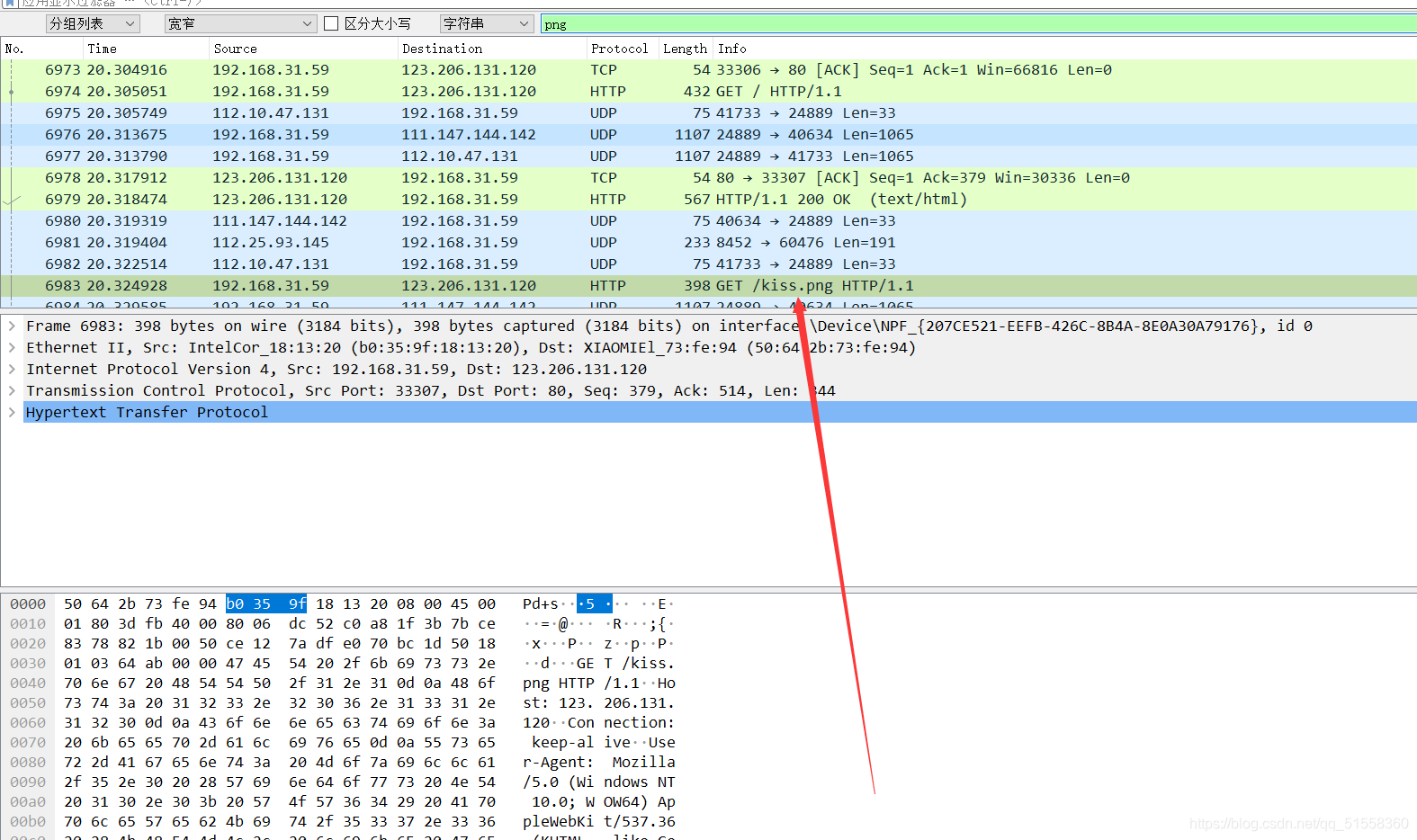Image resolution: width=1417 pixels, height=840 pixels.
Task: Expand the Transmission Control Protocol node
Action: [12, 390]
